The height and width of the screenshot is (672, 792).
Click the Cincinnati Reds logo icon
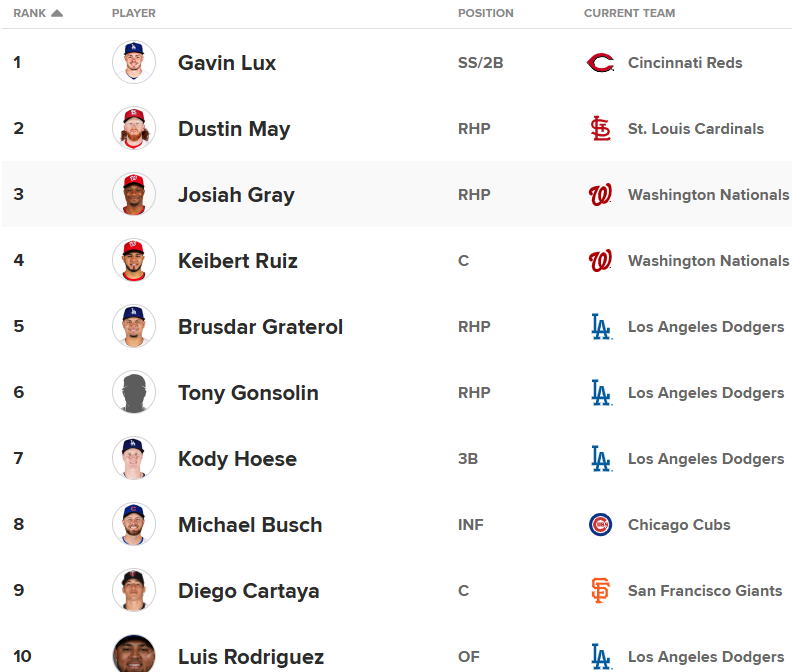(600, 63)
